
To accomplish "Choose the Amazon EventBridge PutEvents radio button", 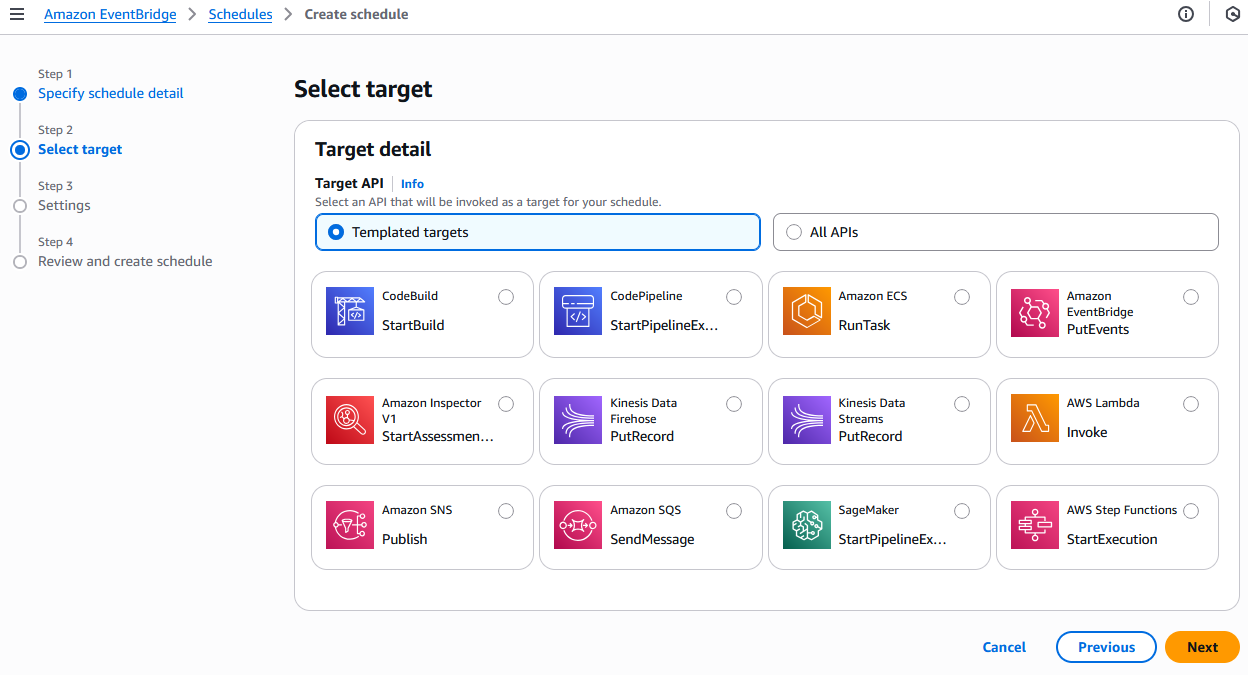I will pyautogui.click(x=1190, y=297).
